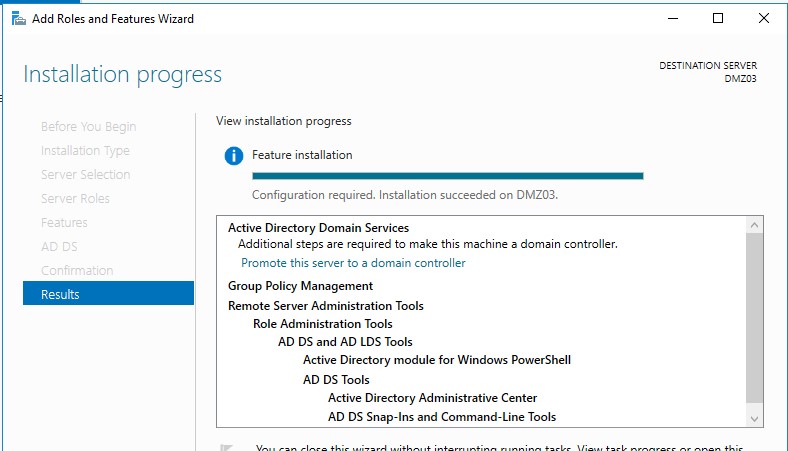
Task: Click the blue information icon beside Feature installation
Action: [234, 156]
